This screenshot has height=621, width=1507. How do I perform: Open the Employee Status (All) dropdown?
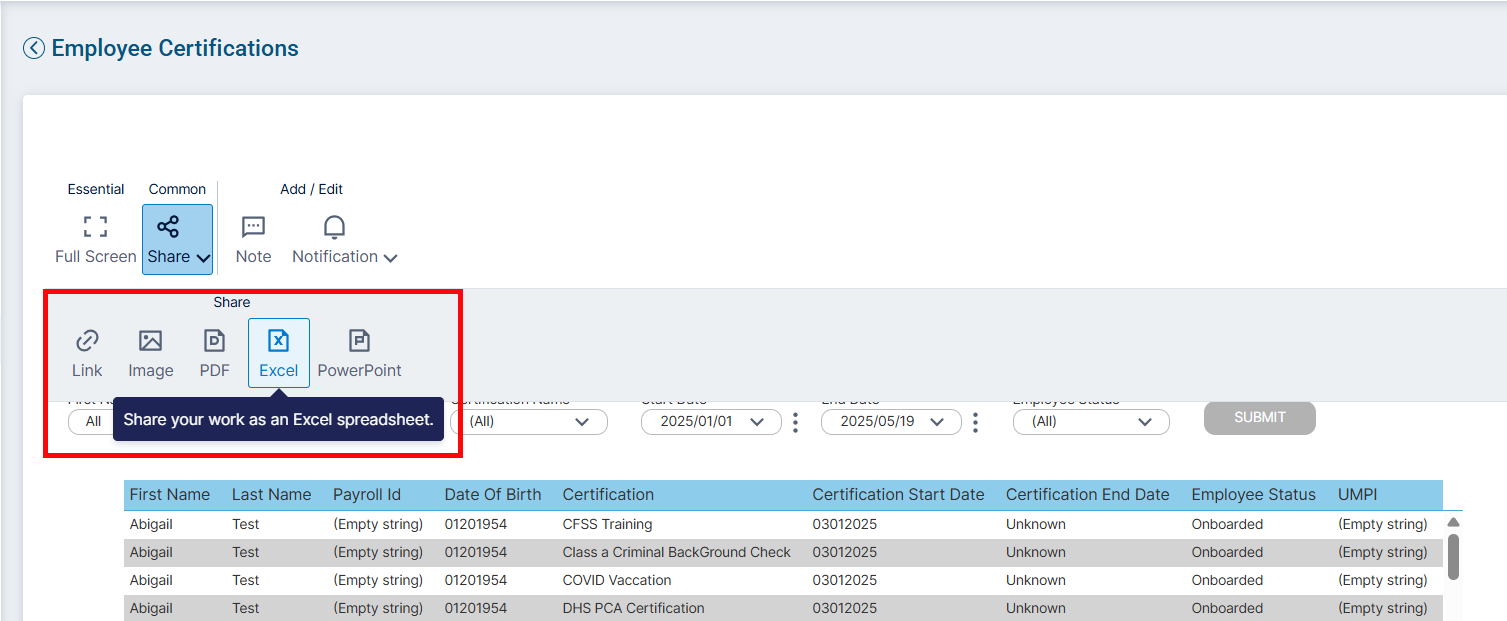tap(1091, 422)
